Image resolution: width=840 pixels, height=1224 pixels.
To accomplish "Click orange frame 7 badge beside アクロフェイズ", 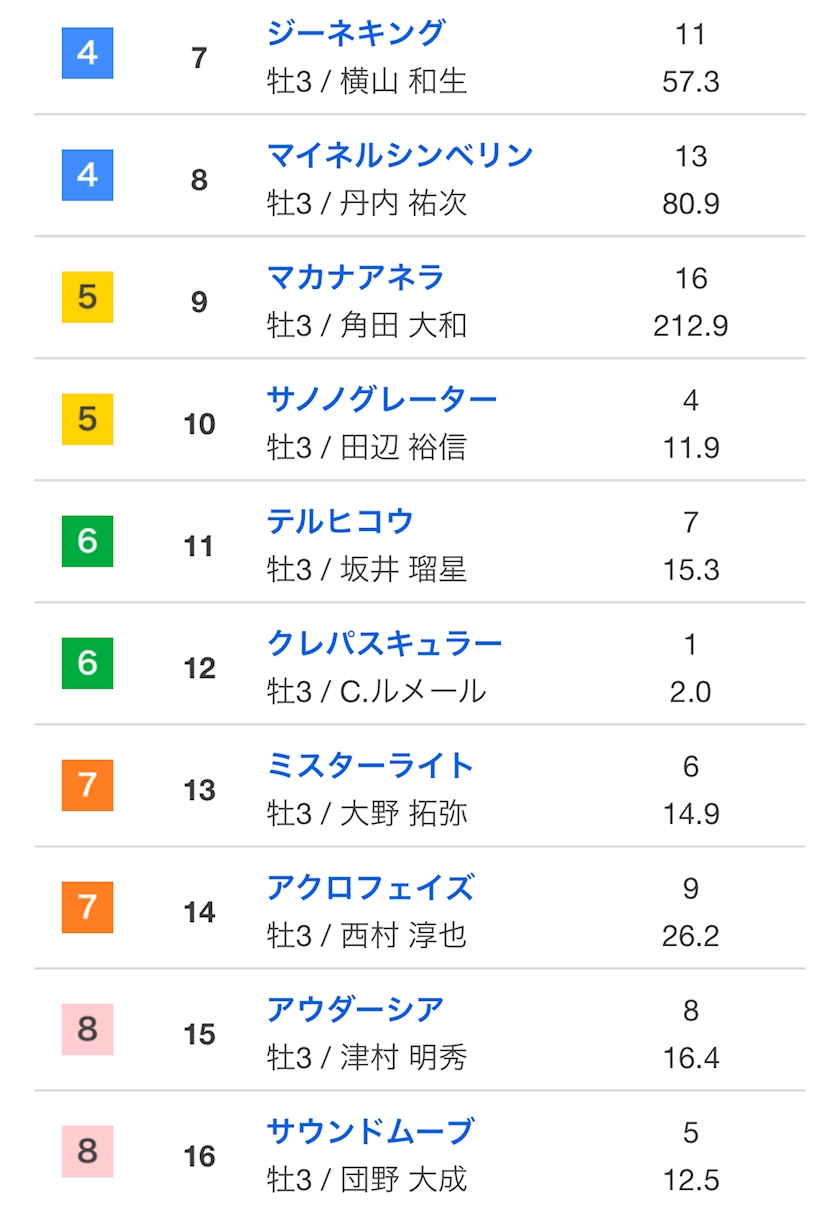I will tap(88, 907).
